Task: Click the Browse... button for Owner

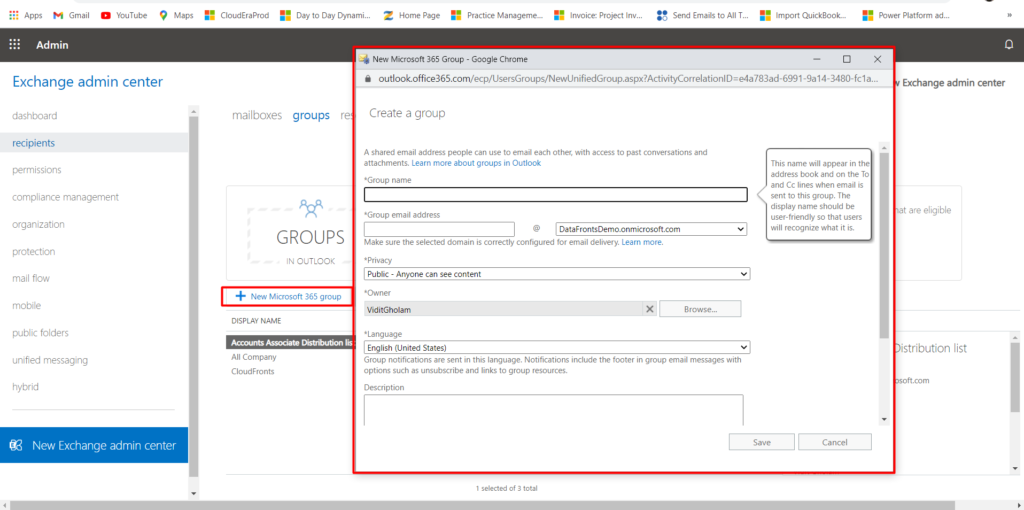Action: [700, 309]
